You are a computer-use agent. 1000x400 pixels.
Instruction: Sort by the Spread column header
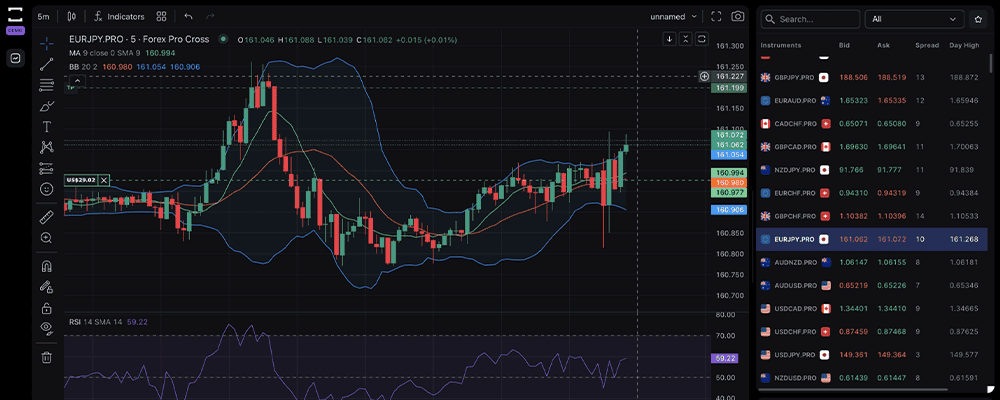pos(926,46)
